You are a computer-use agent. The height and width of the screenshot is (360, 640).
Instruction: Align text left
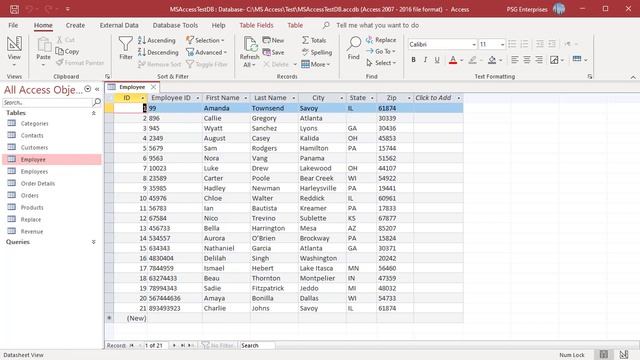pos(515,60)
